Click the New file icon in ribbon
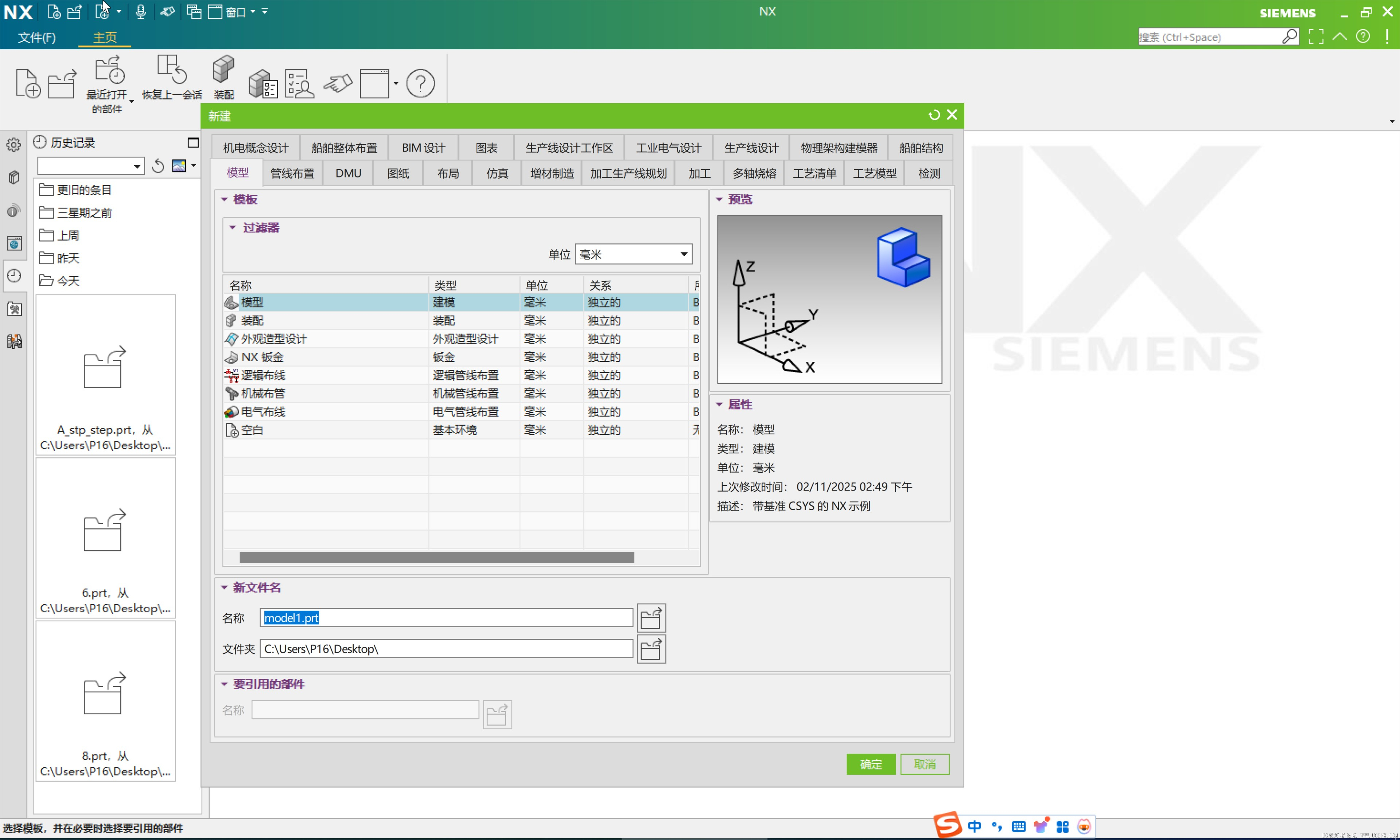Image resolution: width=1400 pixels, height=840 pixels. (28, 83)
